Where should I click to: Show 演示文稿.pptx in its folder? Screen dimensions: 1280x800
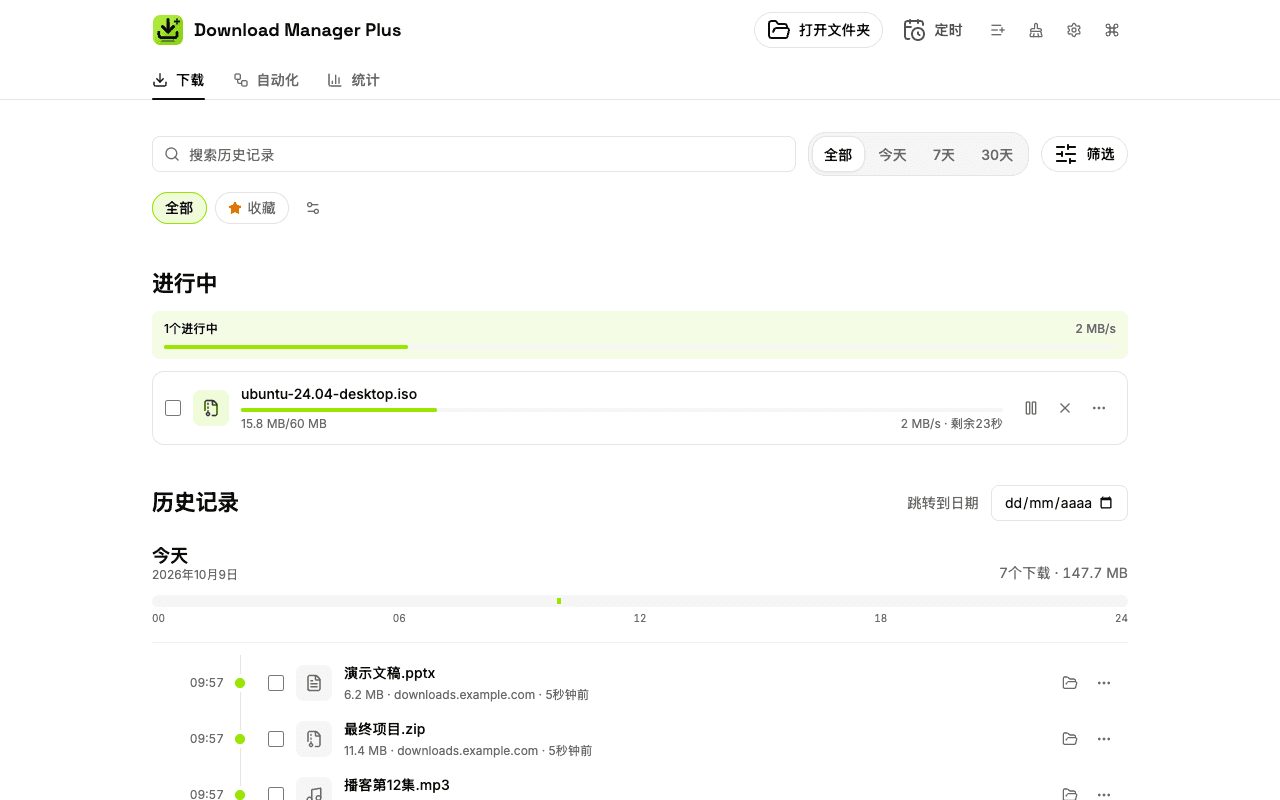[1070, 683]
